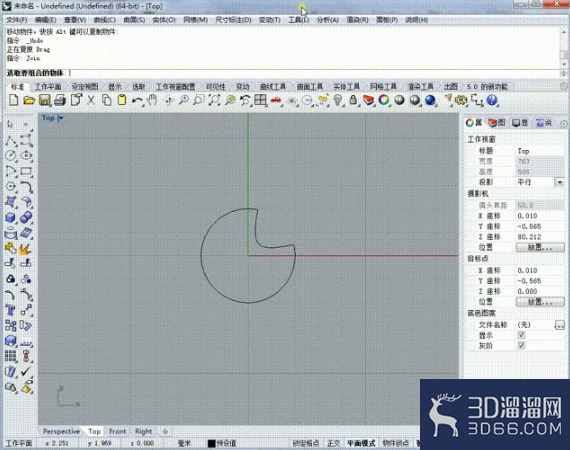Click the Explode tool icon in left toolbar
Image resolution: width=570 pixels, height=450 pixels.
click(x=25, y=248)
